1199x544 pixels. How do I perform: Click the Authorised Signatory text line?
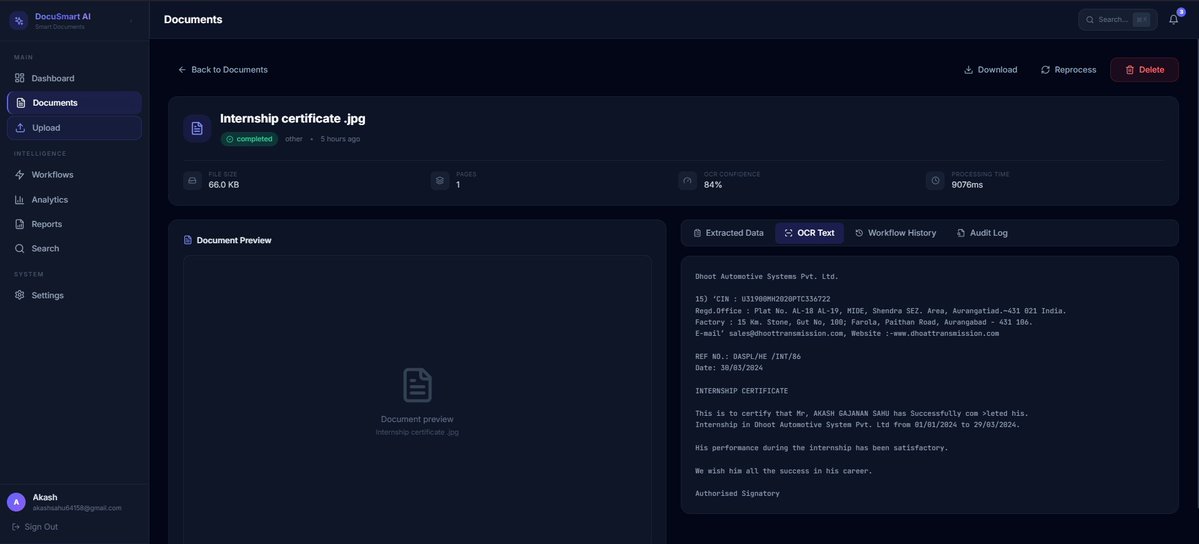pos(737,494)
